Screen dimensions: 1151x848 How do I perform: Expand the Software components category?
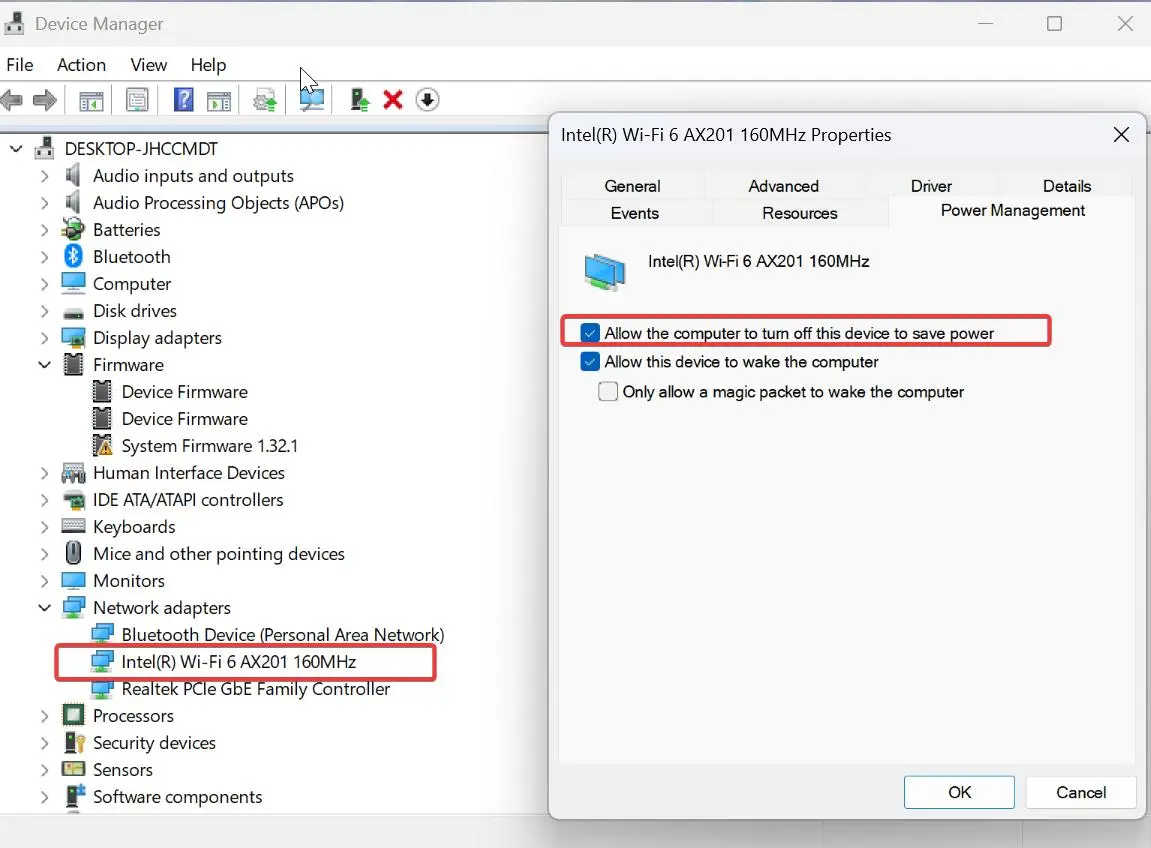(x=45, y=797)
